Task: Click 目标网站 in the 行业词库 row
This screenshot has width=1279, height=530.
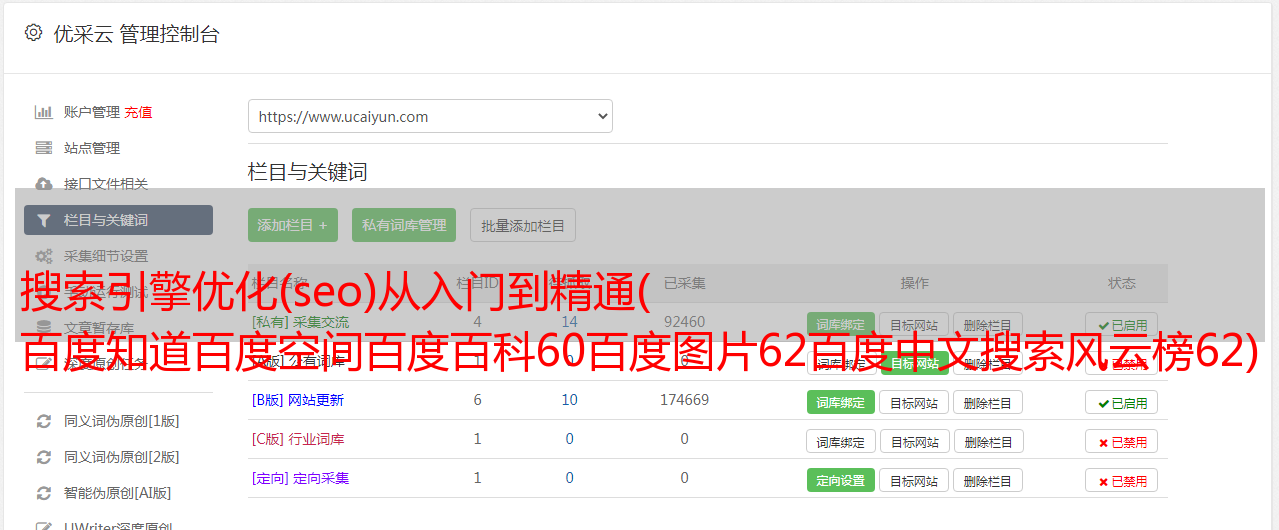Action: pos(914,441)
